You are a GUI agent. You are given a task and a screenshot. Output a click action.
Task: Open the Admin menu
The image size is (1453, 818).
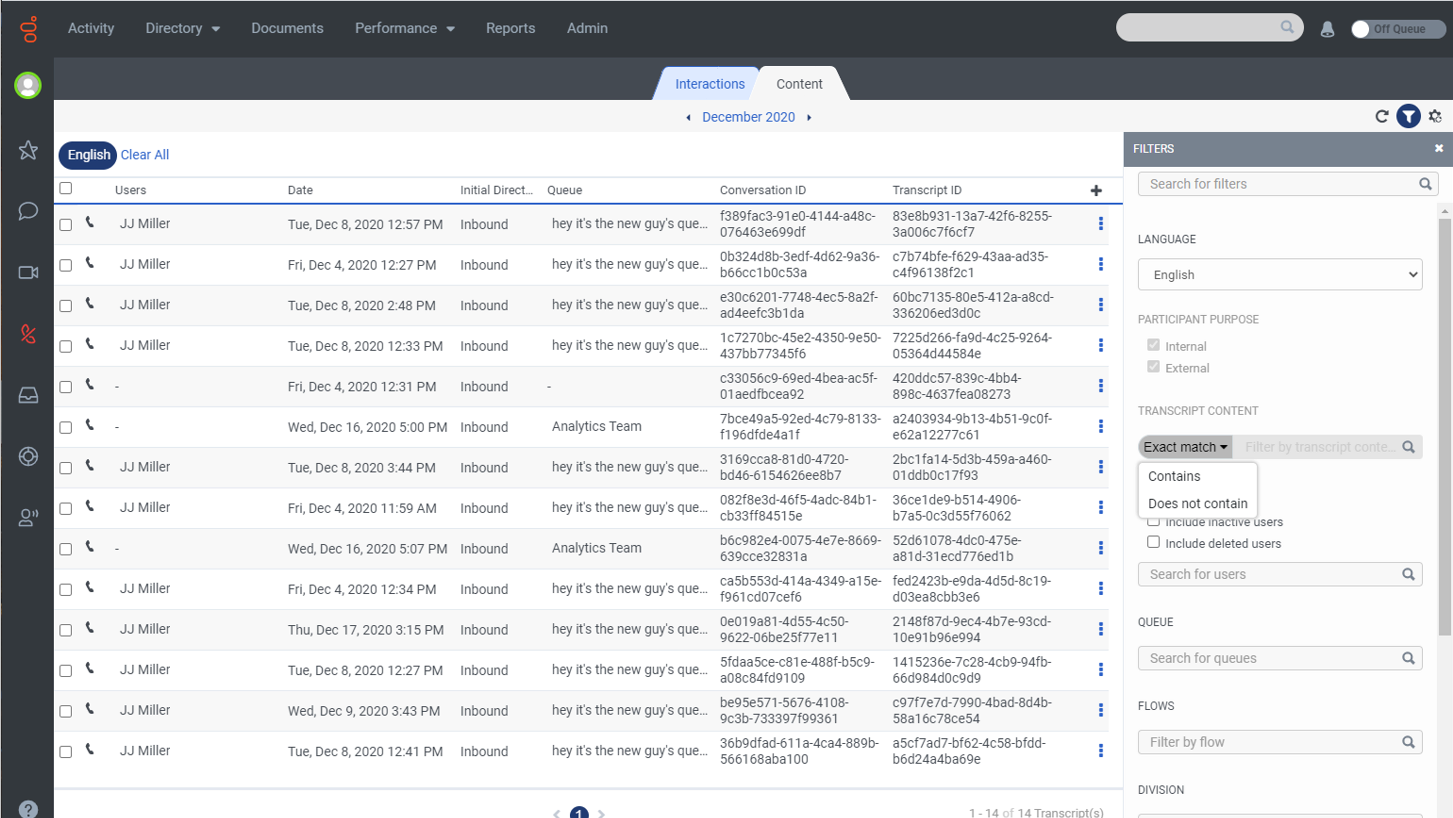pyautogui.click(x=587, y=28)
